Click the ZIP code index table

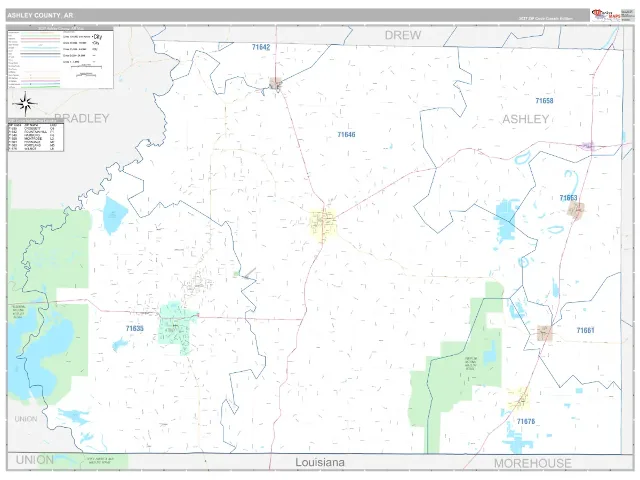coord(36,136)
